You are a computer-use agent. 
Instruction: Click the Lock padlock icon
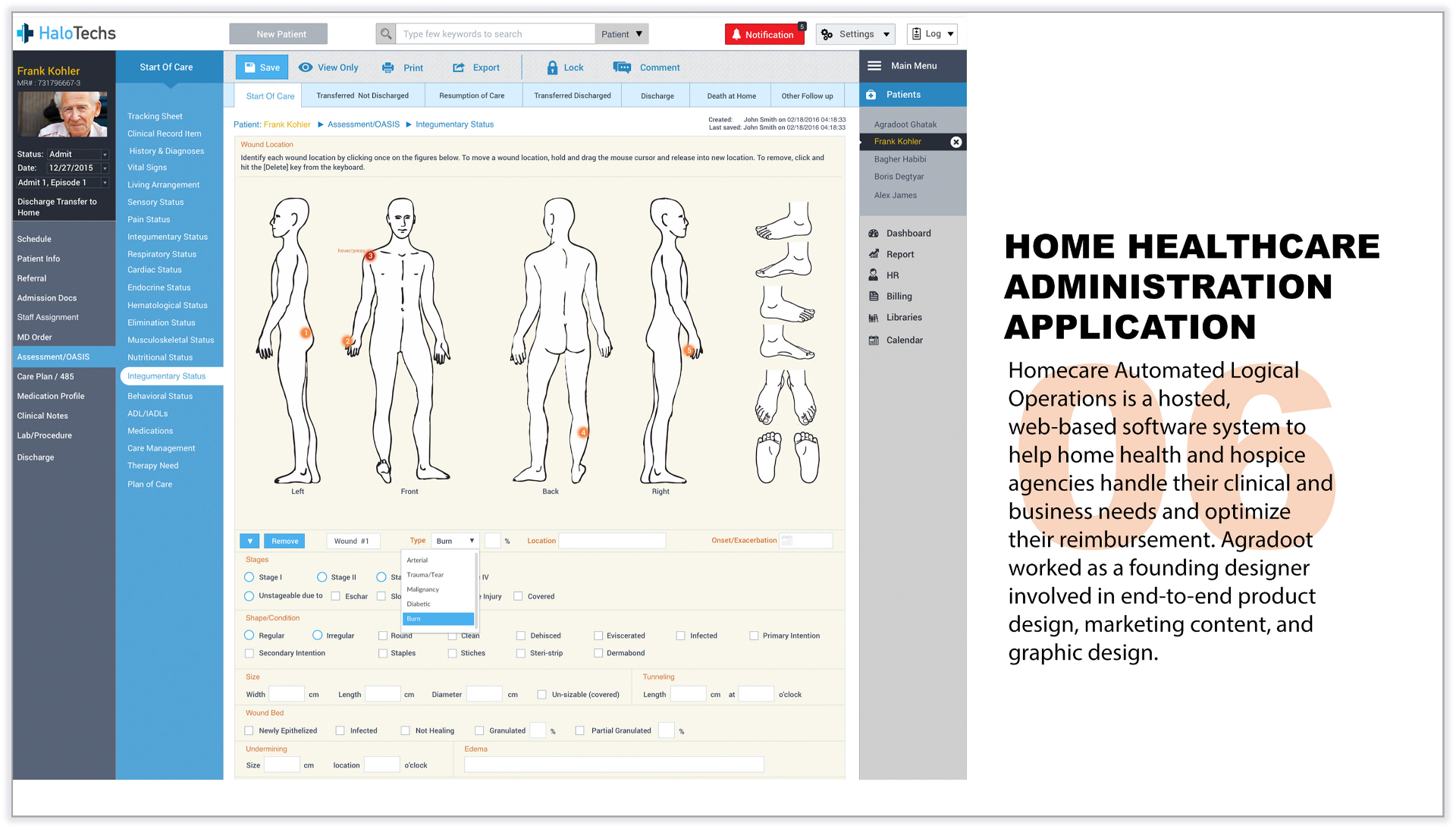click(552, 68)
